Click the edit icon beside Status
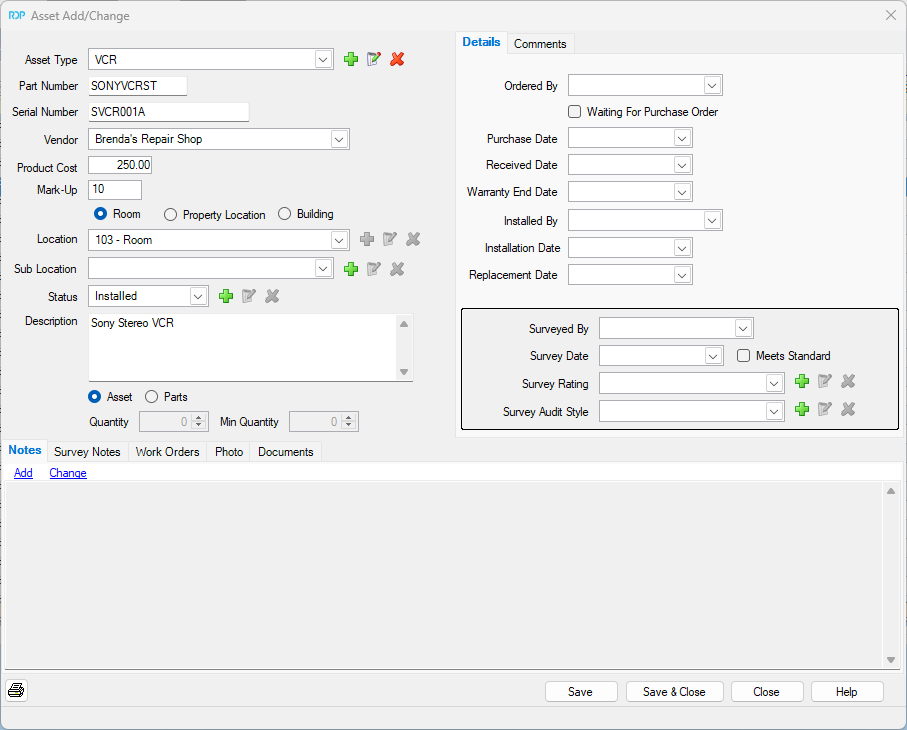 pyautogui.click(x=249, y=296)
